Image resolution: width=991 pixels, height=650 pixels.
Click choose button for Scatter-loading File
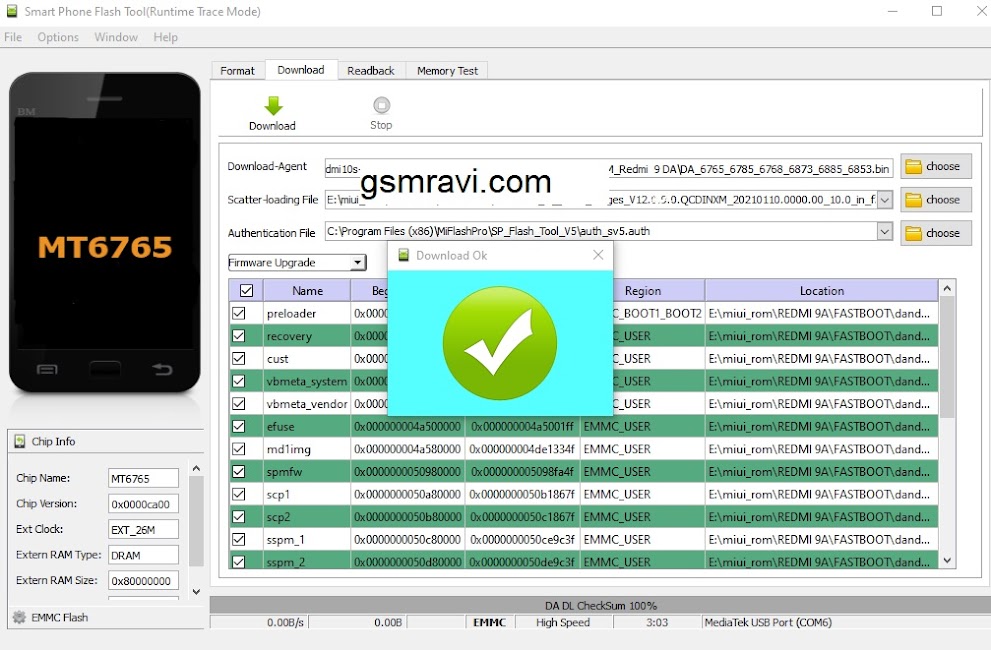coord(935,200)
